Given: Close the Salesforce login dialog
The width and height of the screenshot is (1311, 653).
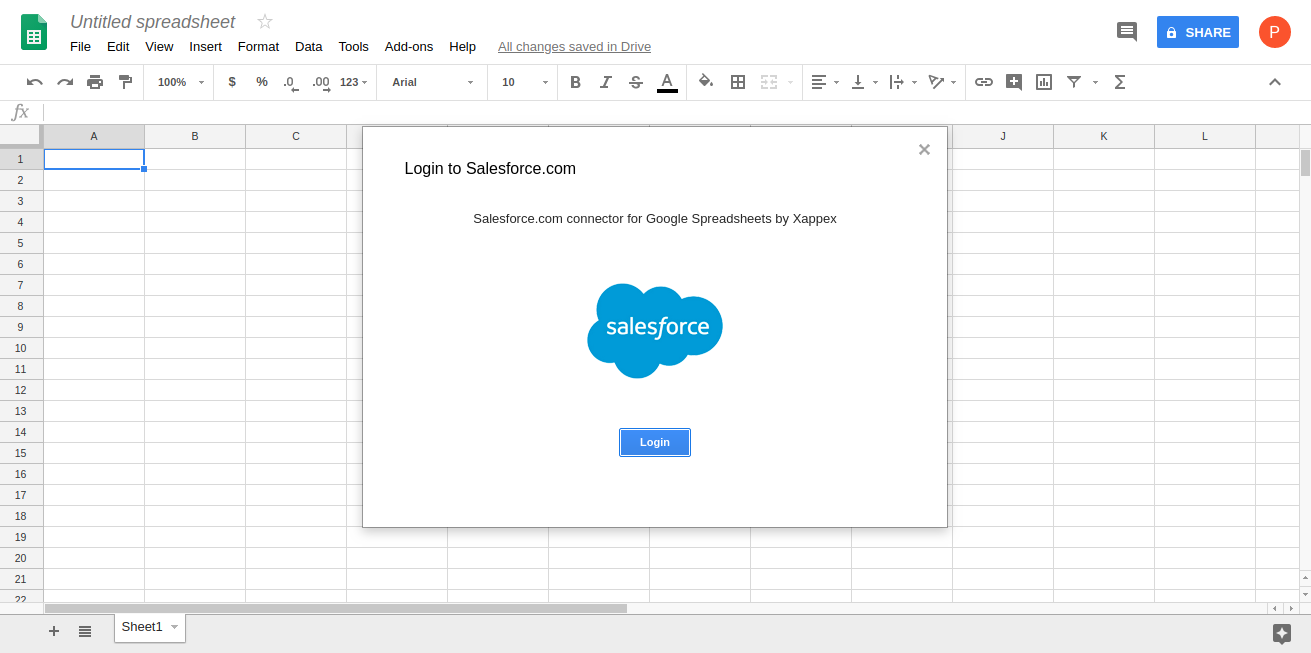Looking at the screenshot, I should pyautogui.click(x=924, y=150).
